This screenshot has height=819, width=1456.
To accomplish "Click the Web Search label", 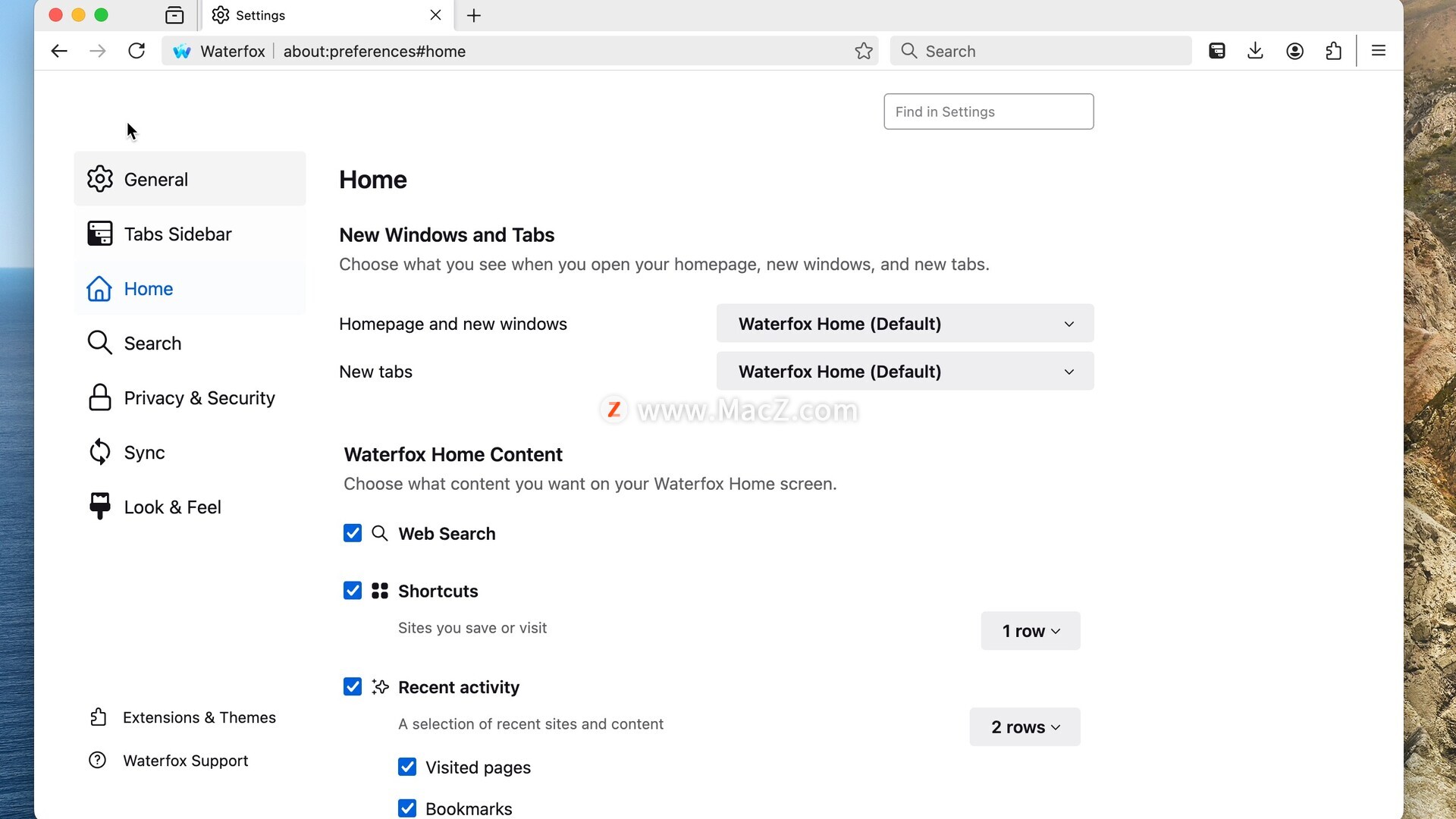I will pos(447,533).
